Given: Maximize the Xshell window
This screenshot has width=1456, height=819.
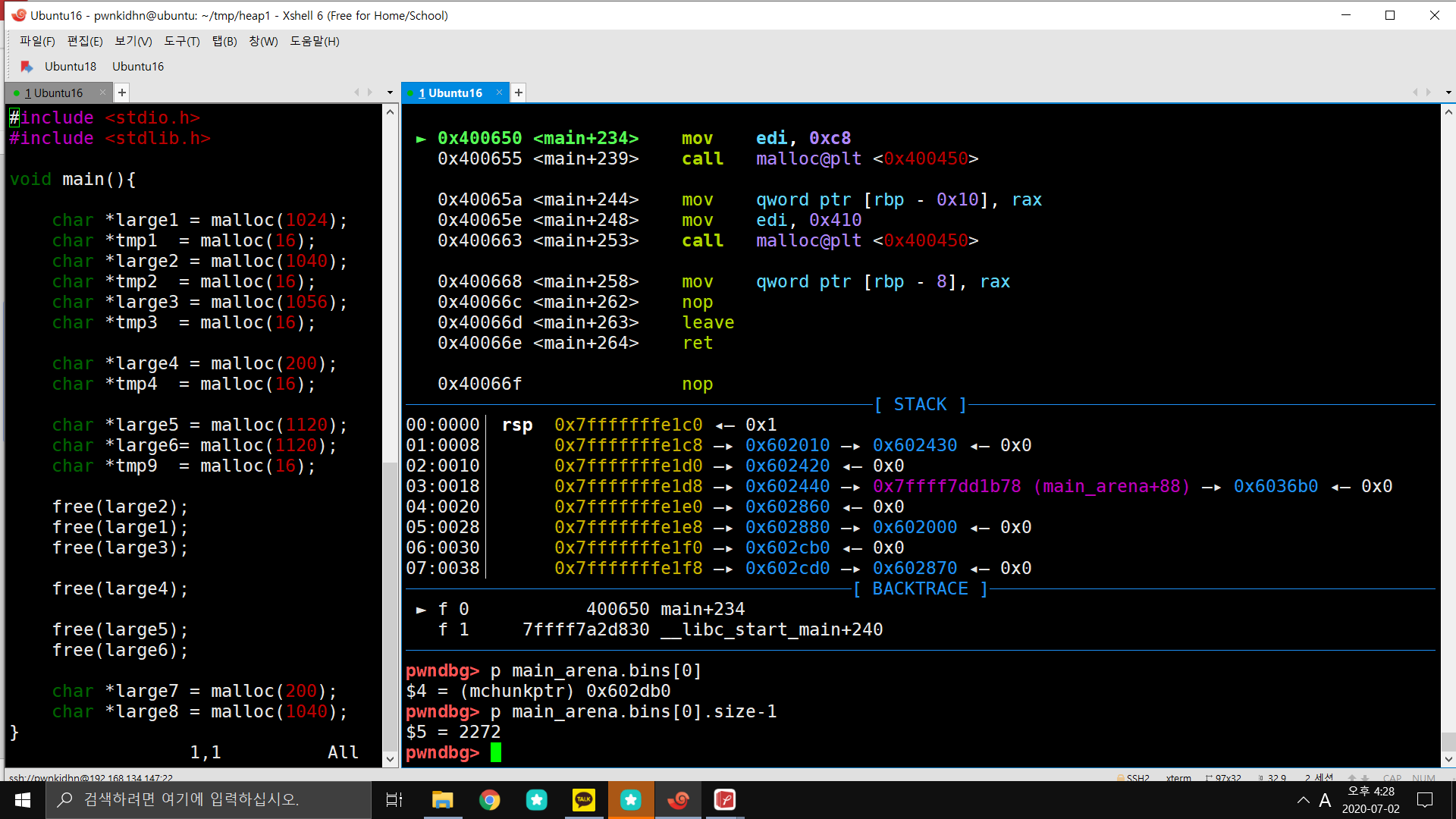Looking at the screenshot, I should (x=1390, y=15).
